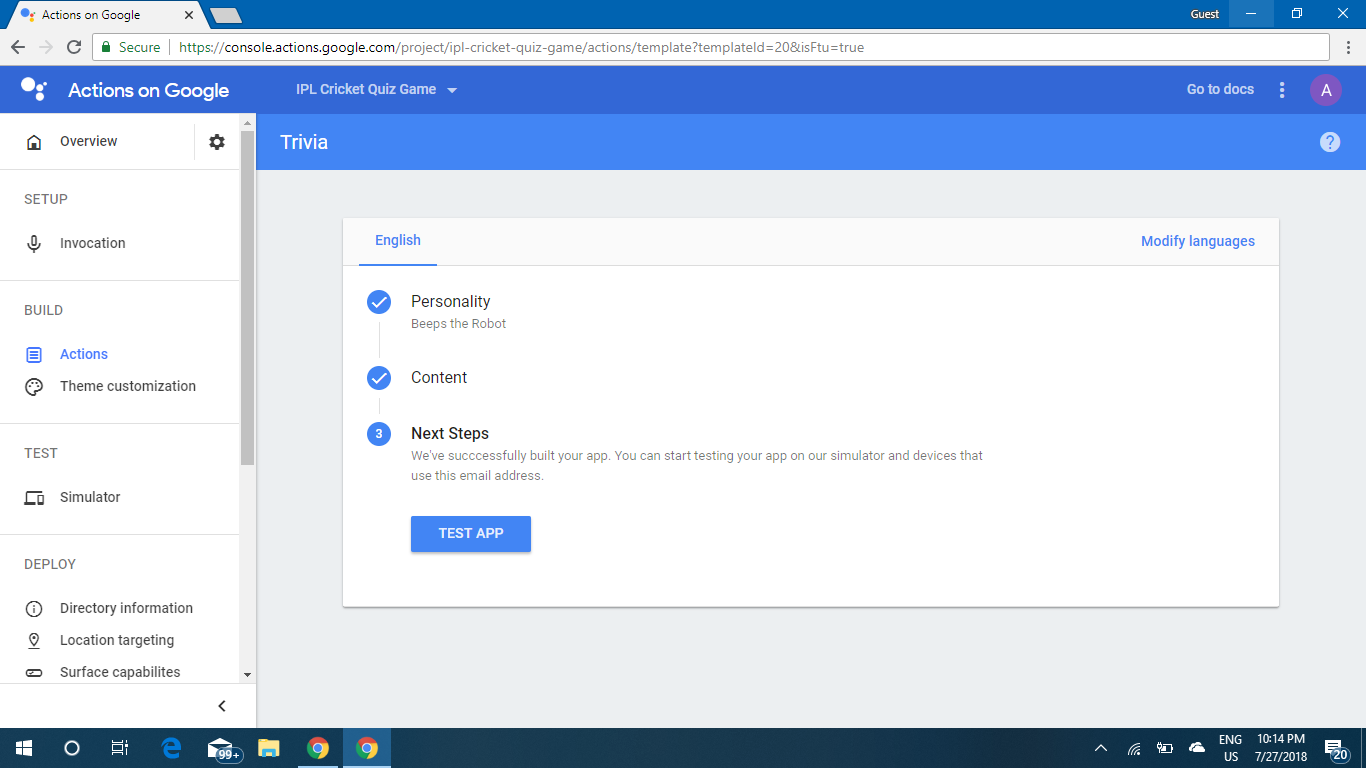Click the Content step checkmark
The image size is (1366, 768).
379,378
